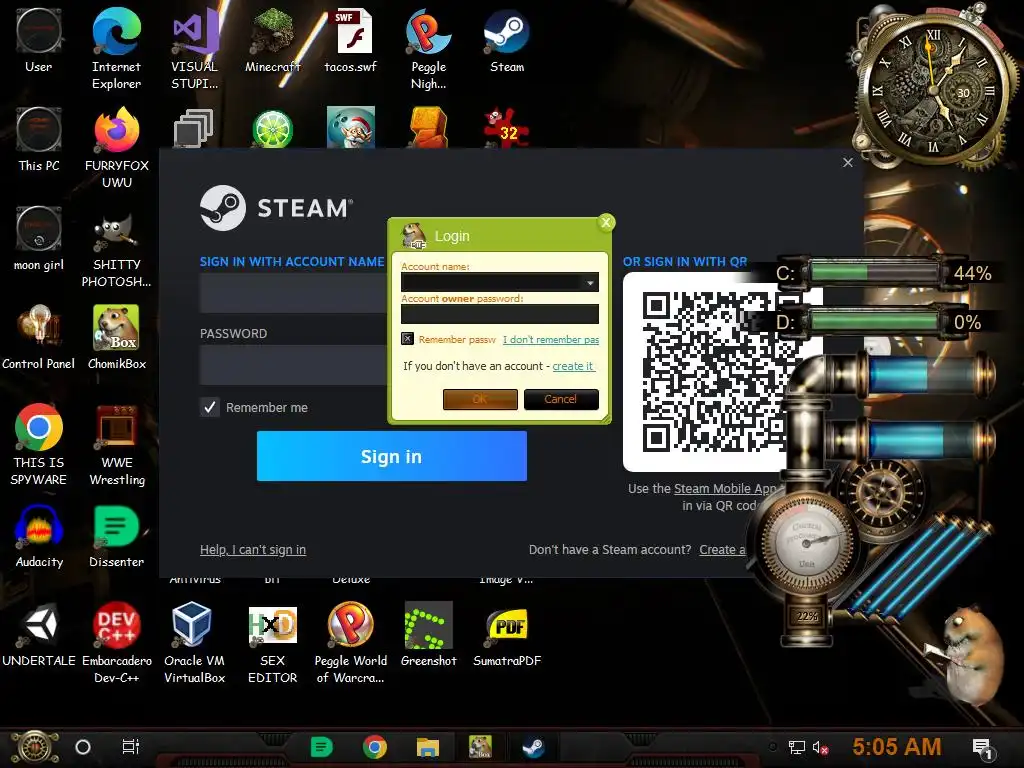
Task: Open the User desktop icon
Action: (39, 41)
